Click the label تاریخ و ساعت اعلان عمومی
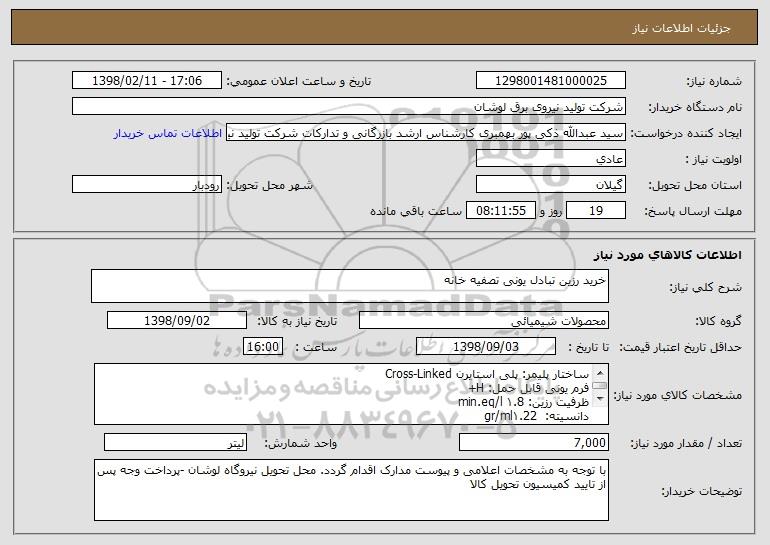This screenshot has height=545, width=770. tap(299, 82)
